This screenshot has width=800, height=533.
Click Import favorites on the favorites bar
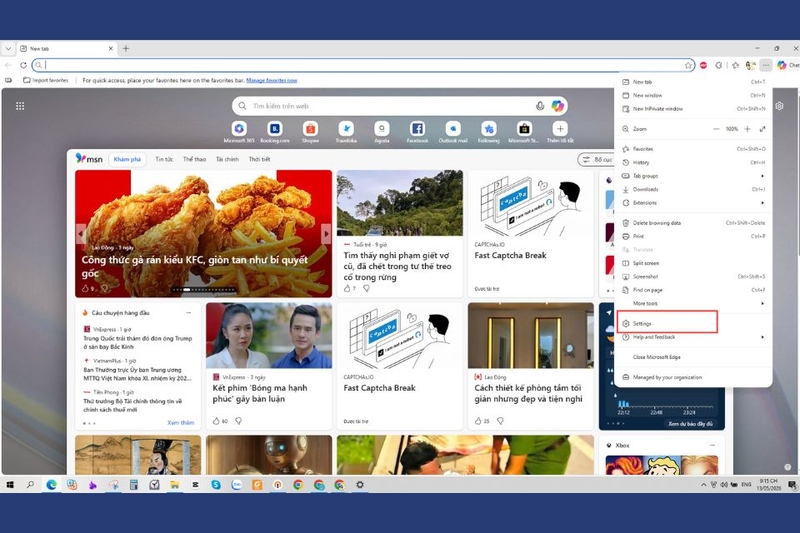[x=45, y=81]
